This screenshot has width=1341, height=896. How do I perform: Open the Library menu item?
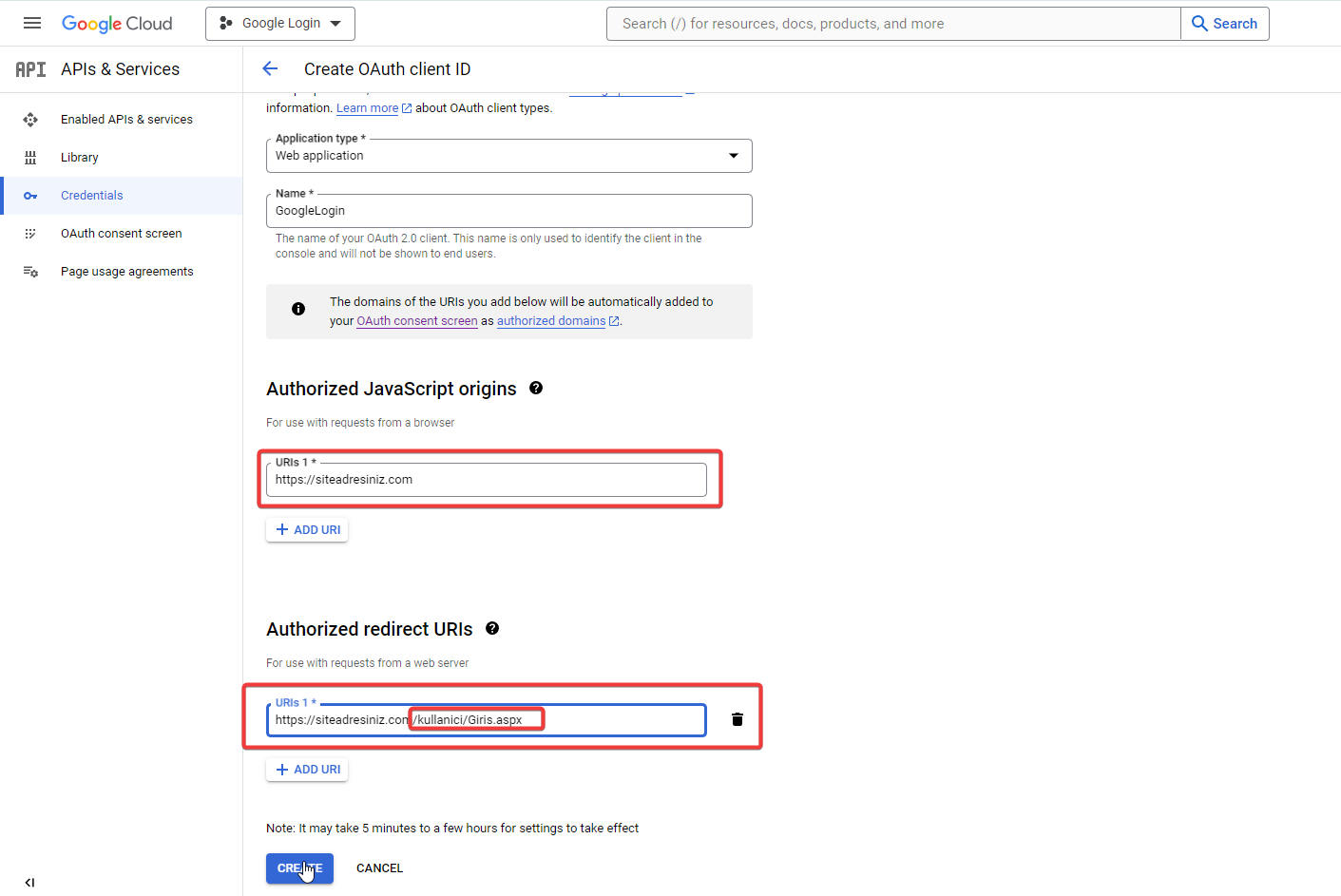pyautogui.click(x=80, y=158)
